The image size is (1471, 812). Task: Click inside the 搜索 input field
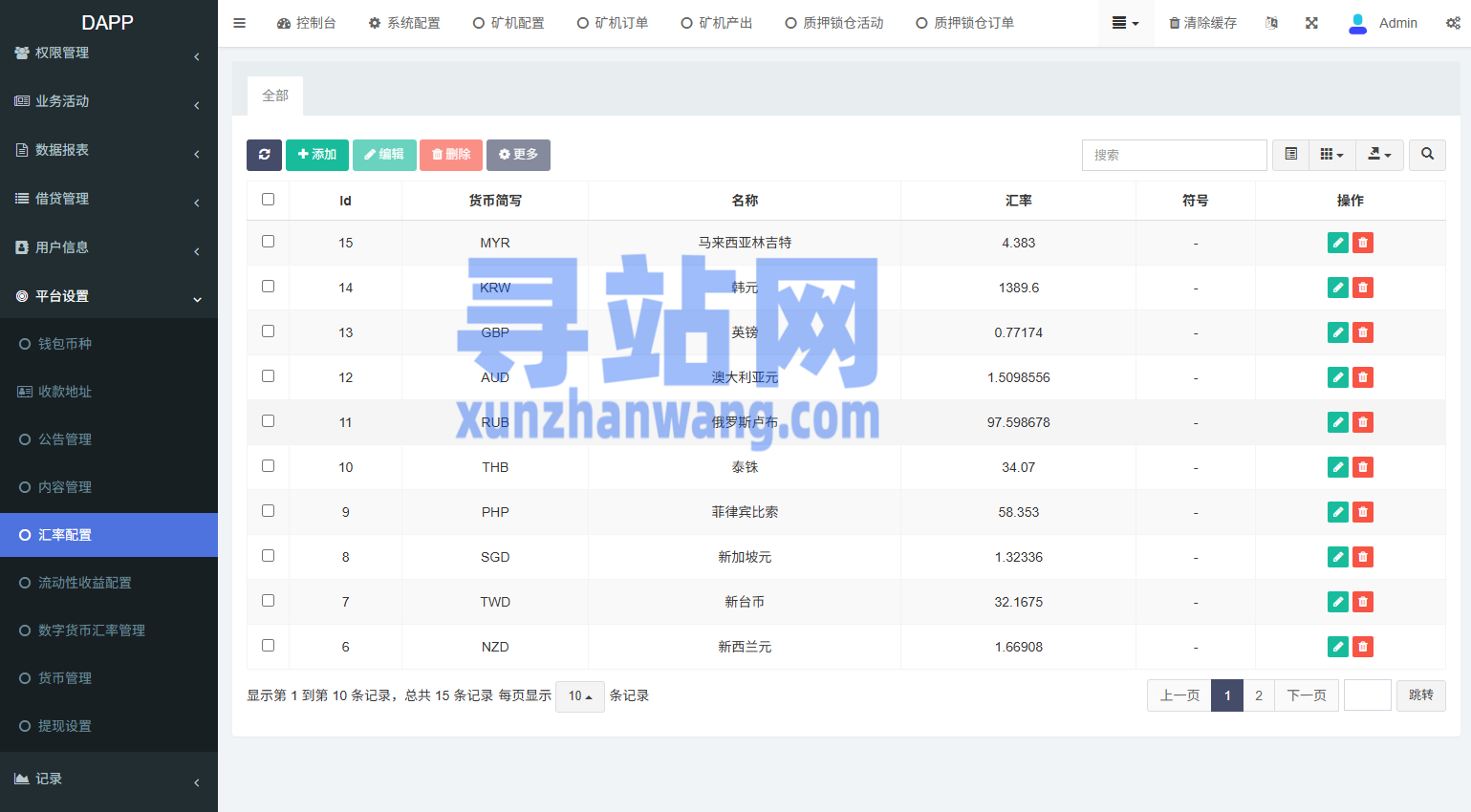[x=1174, y=155]
